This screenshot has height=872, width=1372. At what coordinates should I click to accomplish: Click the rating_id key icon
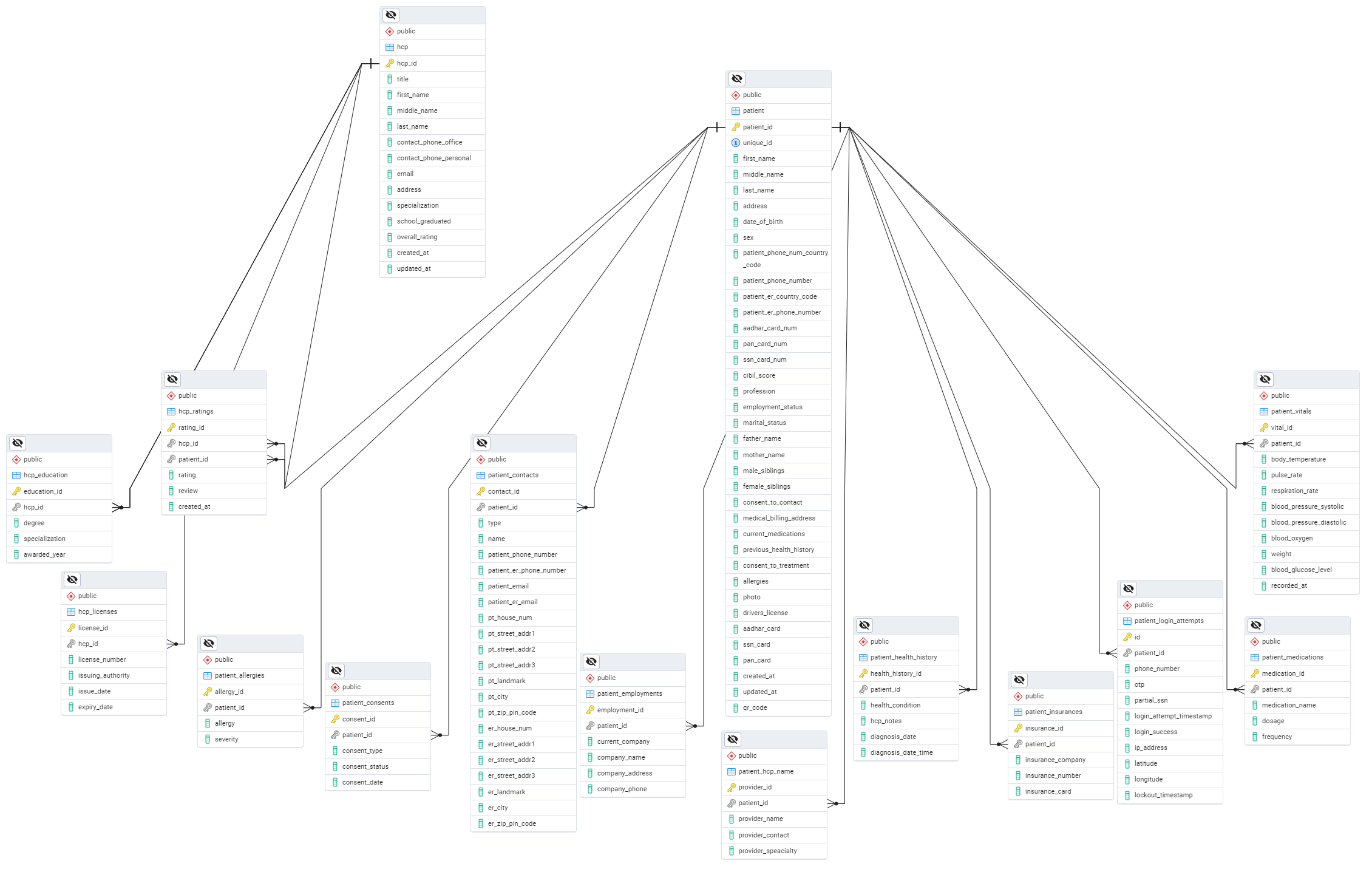(x=171, y=427)
